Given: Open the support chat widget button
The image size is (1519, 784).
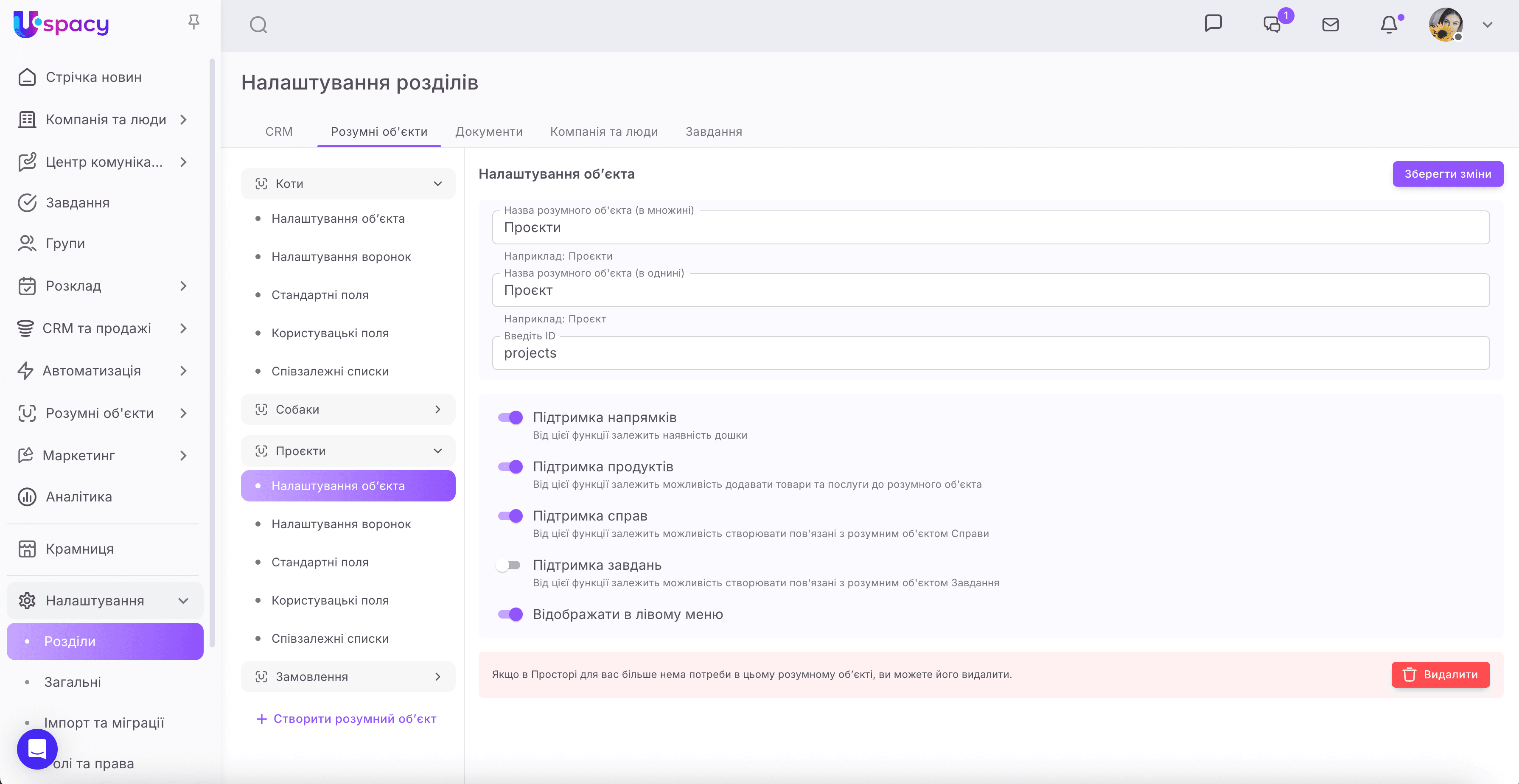Looking at the screenshot, I should 37,749.
